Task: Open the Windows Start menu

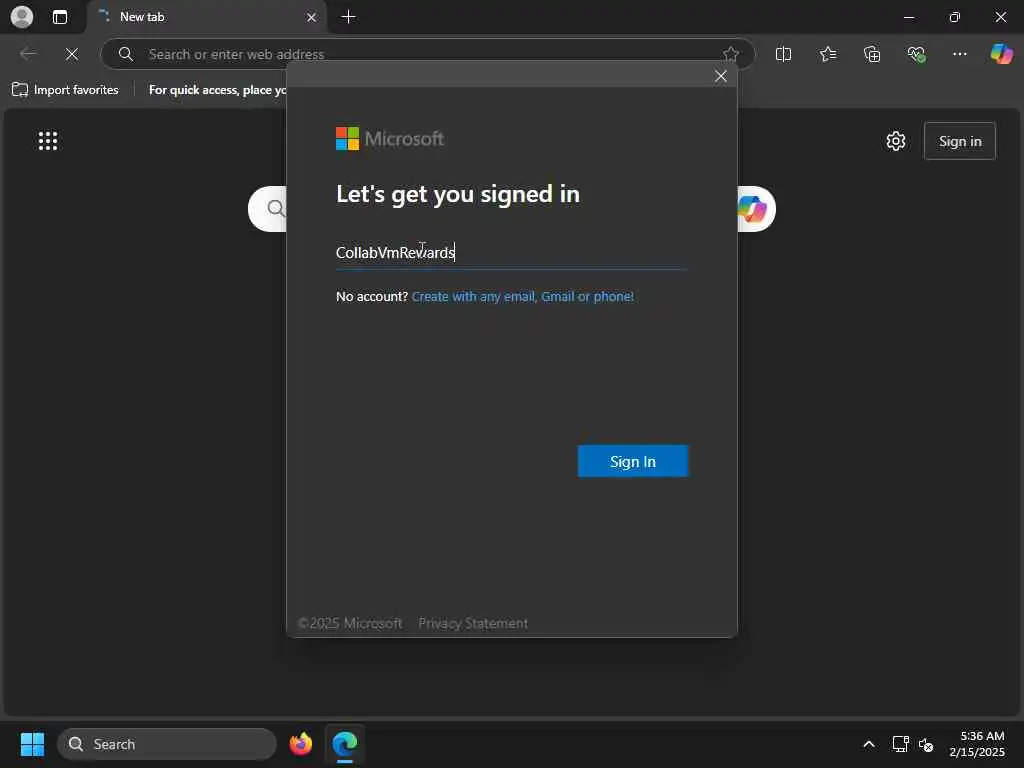Action: click(32, 744)
